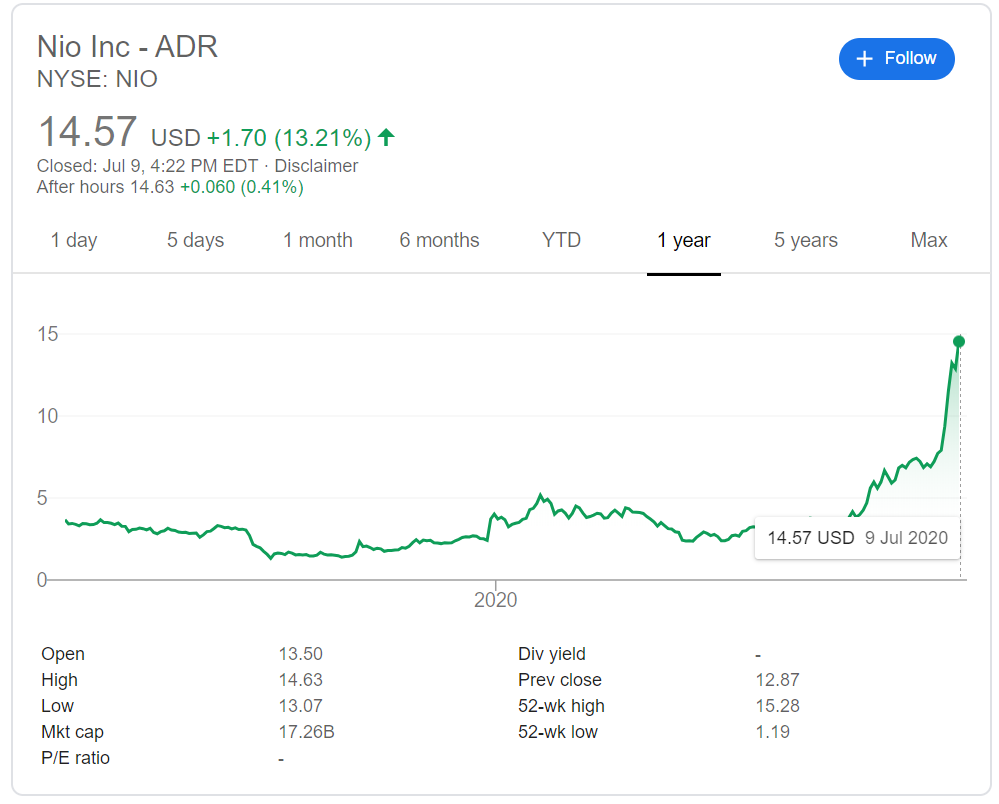Click the Mkt cap label
Screen dimensions: 999x804
72,732
